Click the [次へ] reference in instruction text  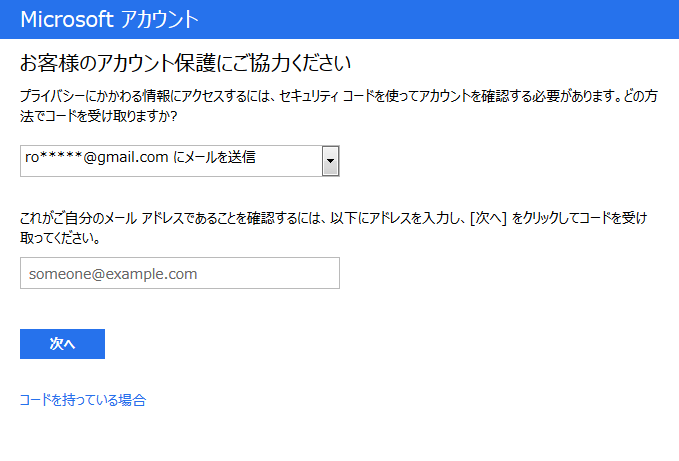pos(488,218)
